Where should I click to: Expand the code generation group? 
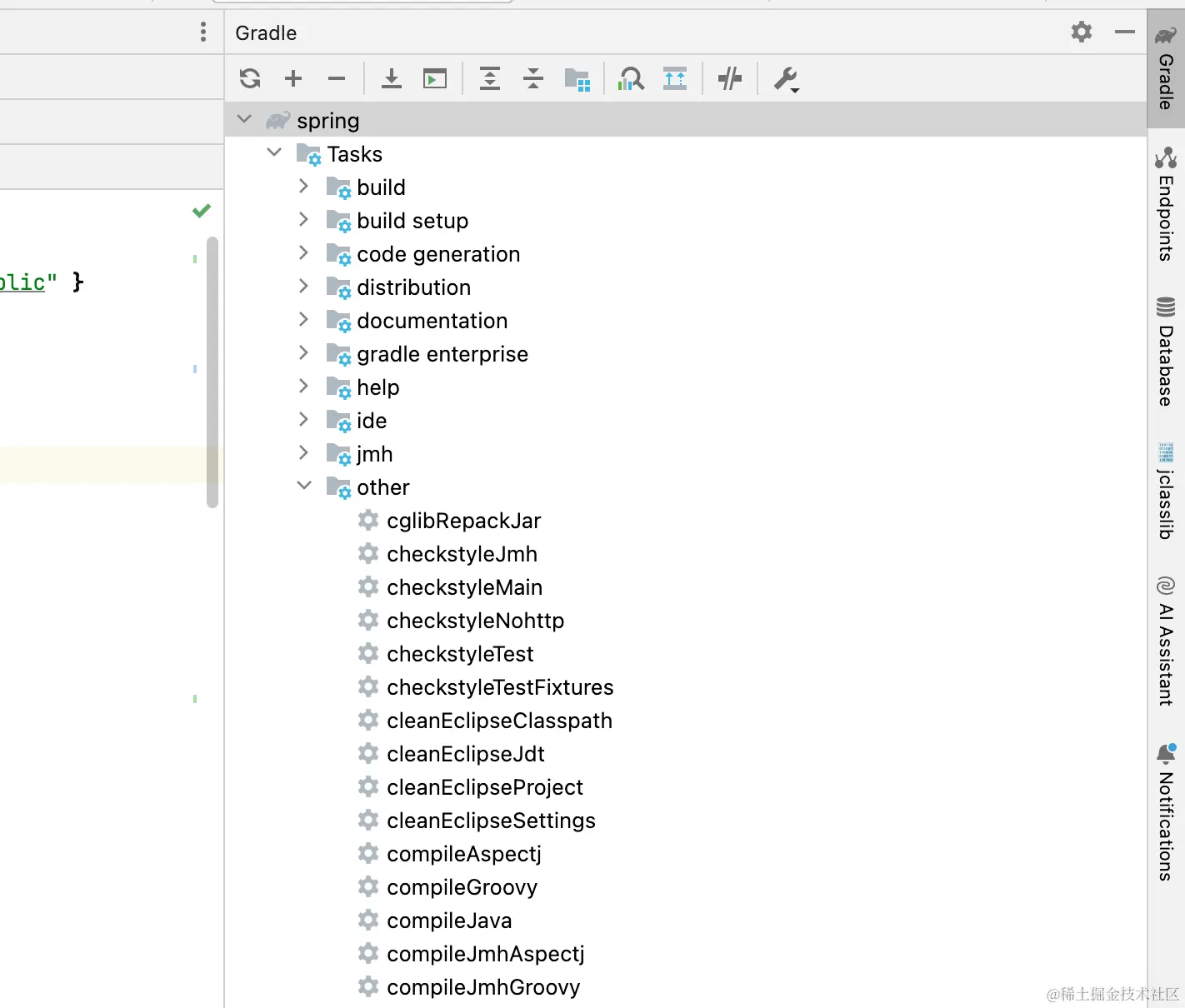pyautogui.click(x=304, y=252)
